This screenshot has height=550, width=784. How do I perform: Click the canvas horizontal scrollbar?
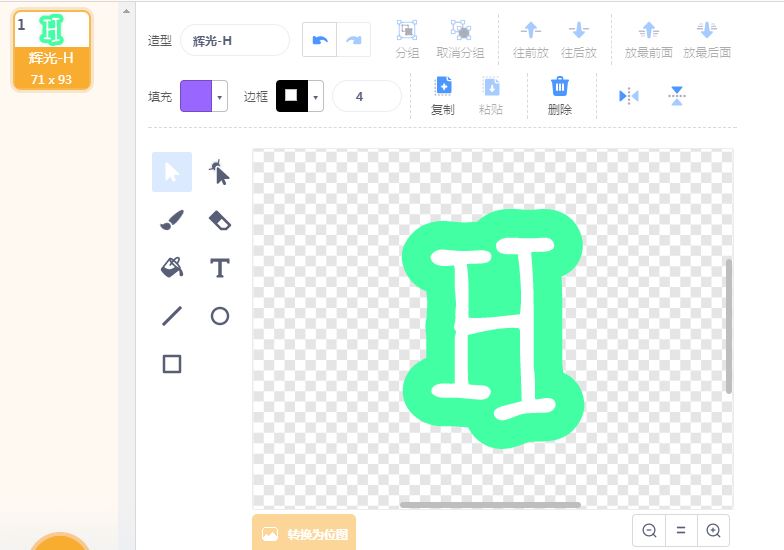coord(490,504)
